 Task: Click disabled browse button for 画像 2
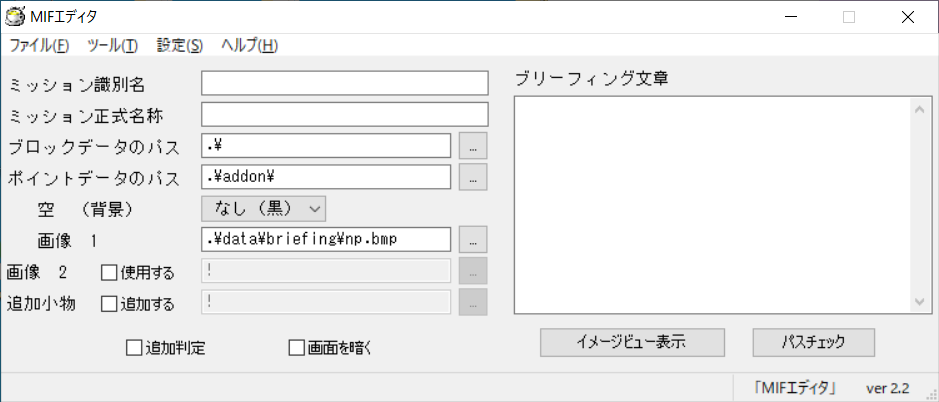coord(473,271)
